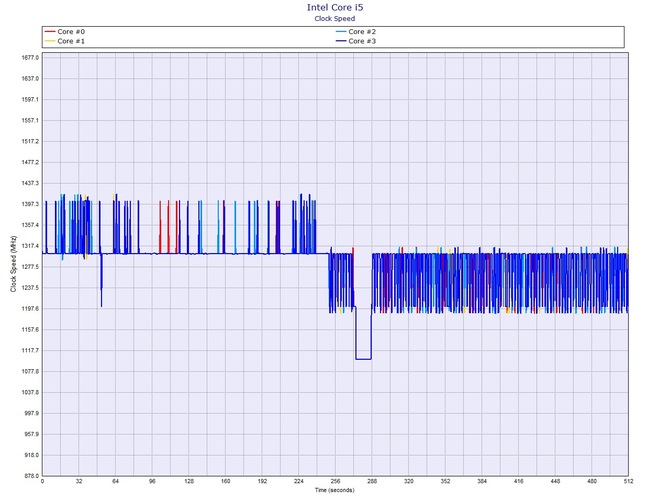Click the Core #1 legend entry

coord(65,41)
